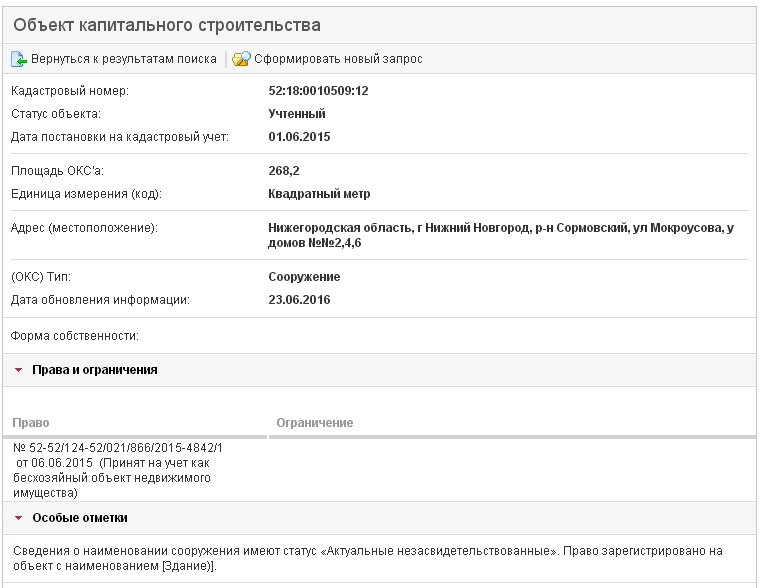Click the cadastral number 52:18:0010509:12

[x=319, y=91]
